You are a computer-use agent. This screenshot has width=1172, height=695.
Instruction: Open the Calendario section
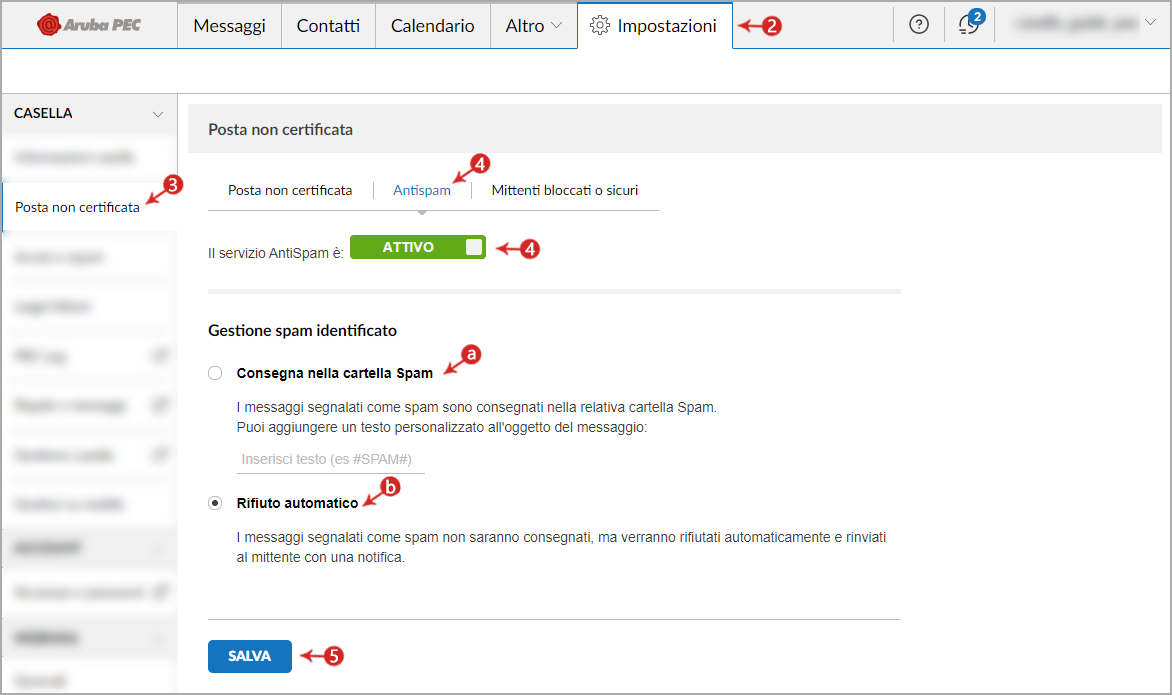(x=432, y=25)
